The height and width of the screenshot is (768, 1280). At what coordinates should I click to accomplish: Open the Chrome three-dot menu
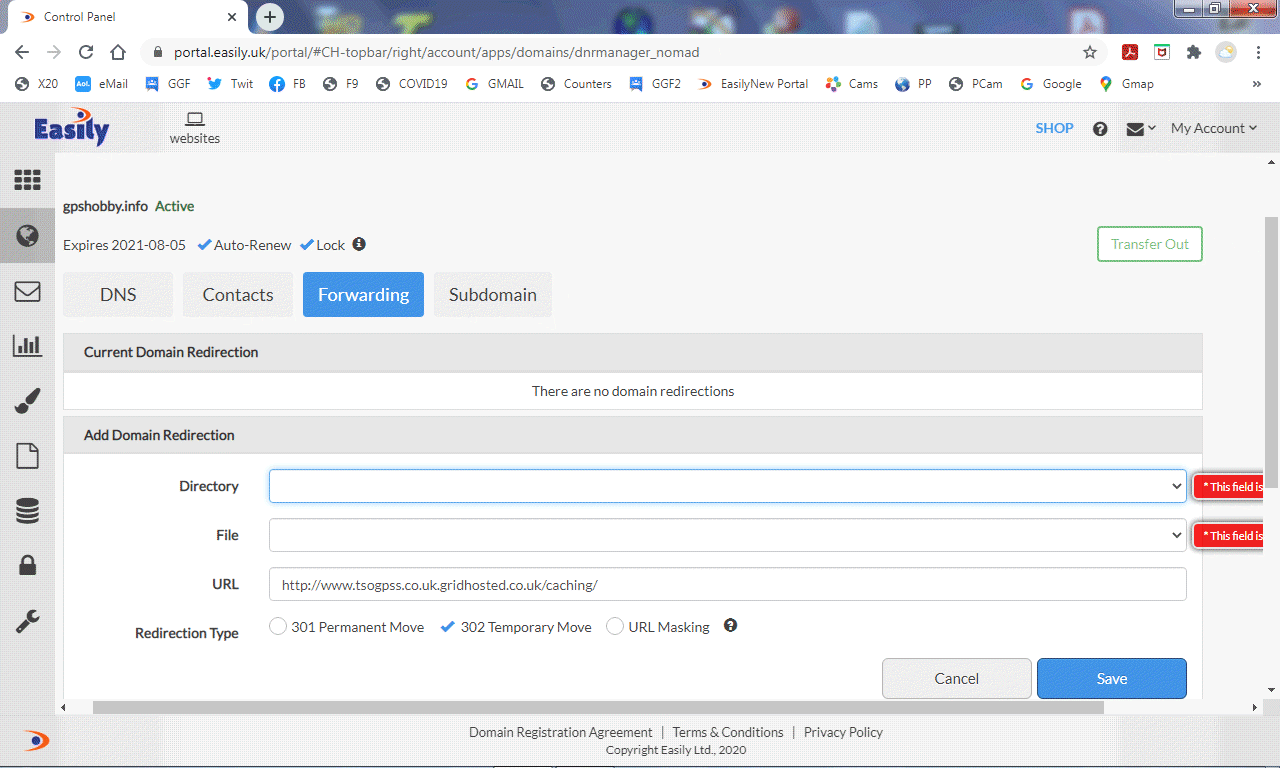1258,52
